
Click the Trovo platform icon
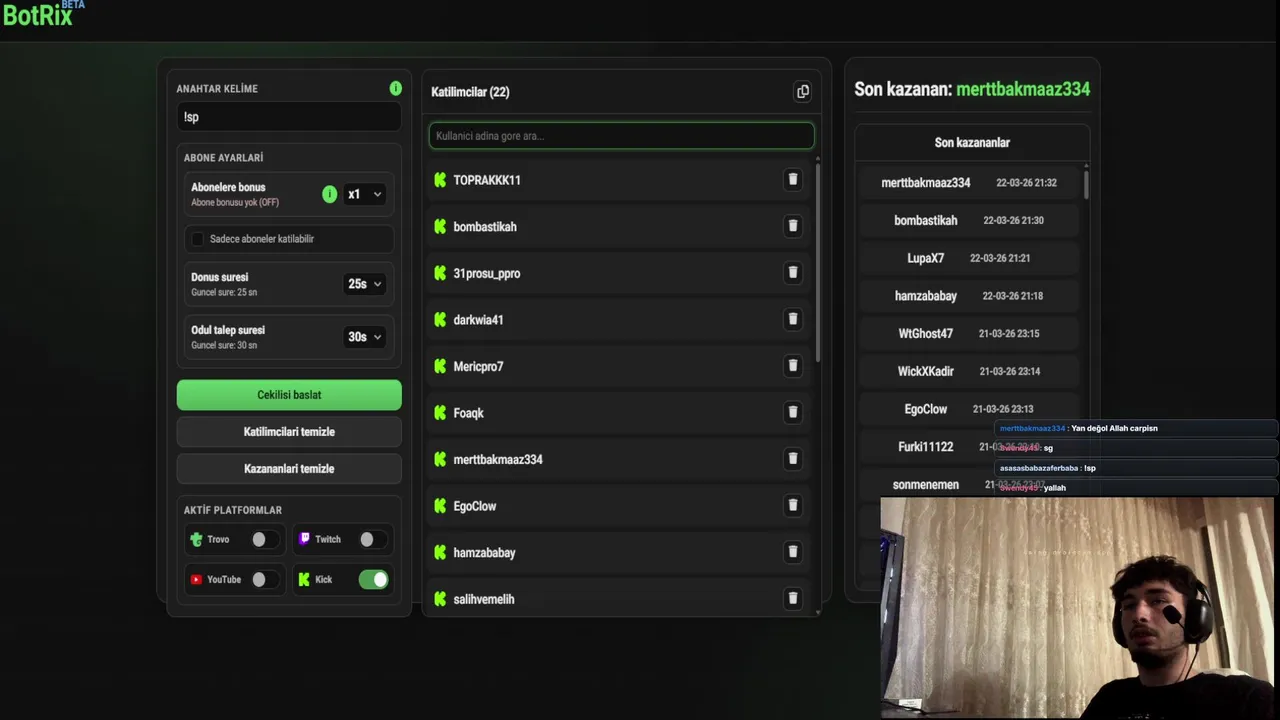click(196, 539)
